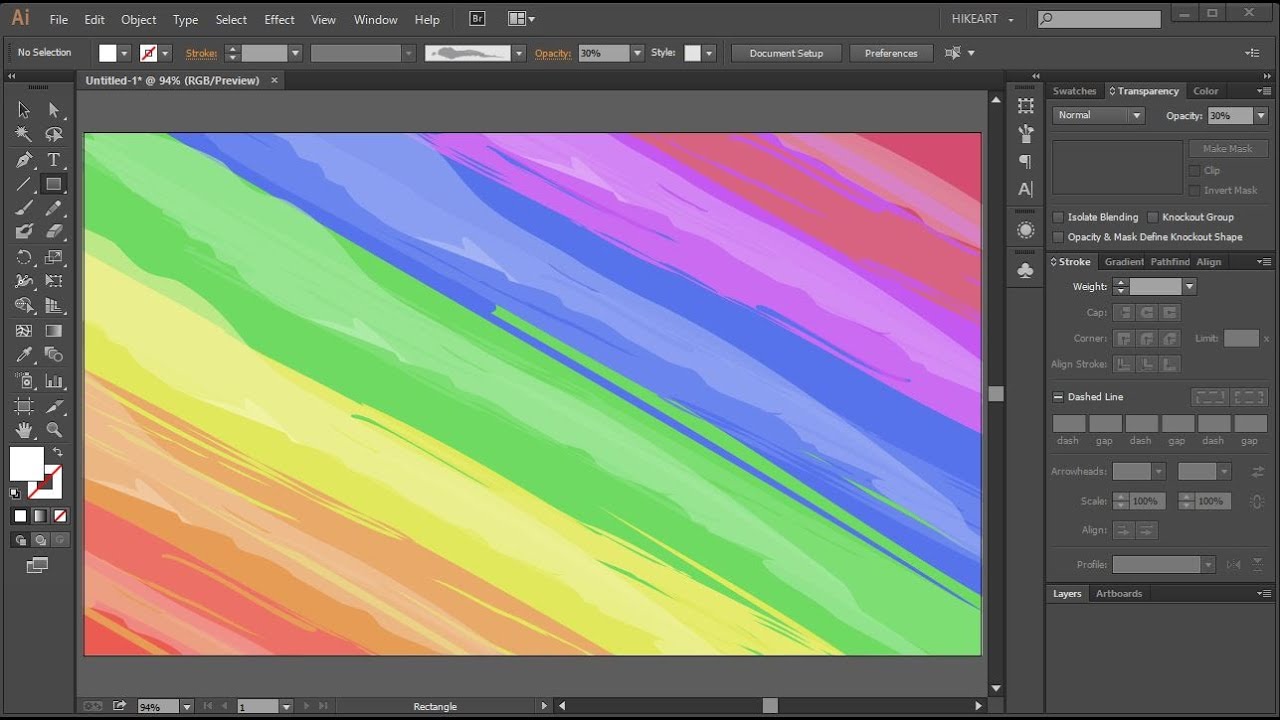The height and width of the screenshot is (720, 1280).
Task: Activate the Scale tool
Action: pos(54,257)
